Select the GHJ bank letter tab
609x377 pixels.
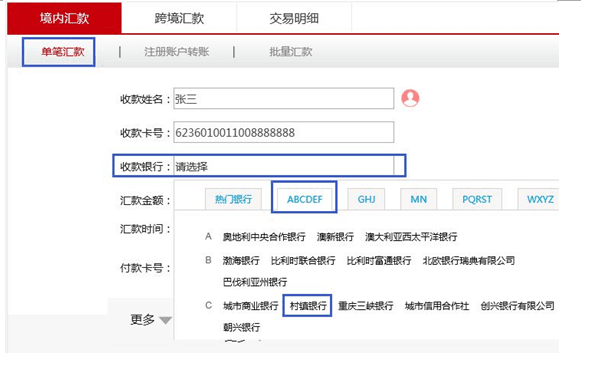coord(366,199)
